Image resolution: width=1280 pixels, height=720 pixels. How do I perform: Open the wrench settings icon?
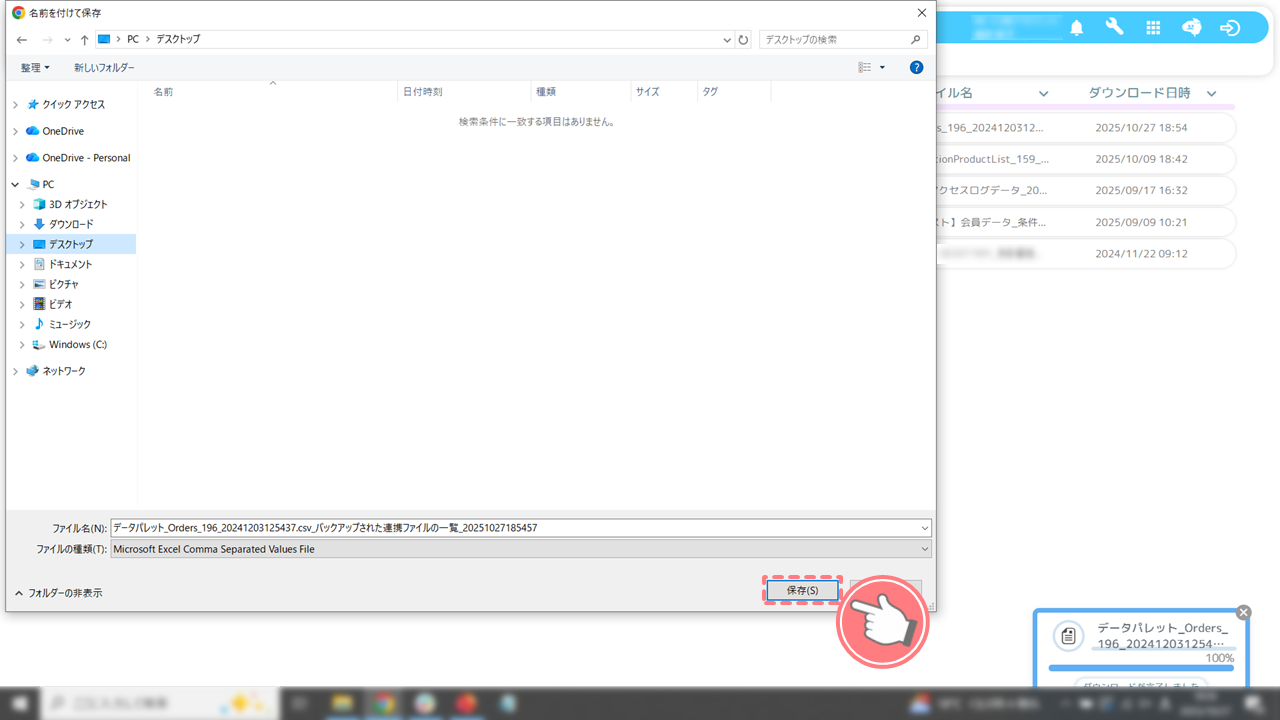(x=1114, y=27)
